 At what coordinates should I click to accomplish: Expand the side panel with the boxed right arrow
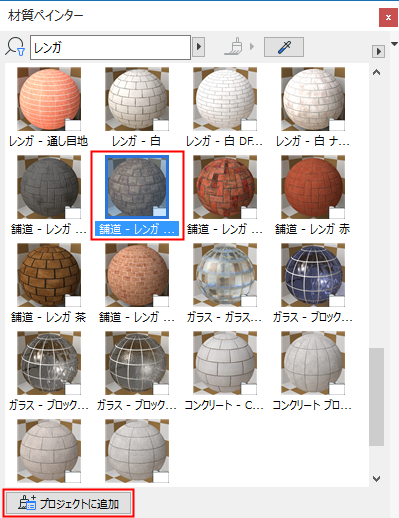378,51
